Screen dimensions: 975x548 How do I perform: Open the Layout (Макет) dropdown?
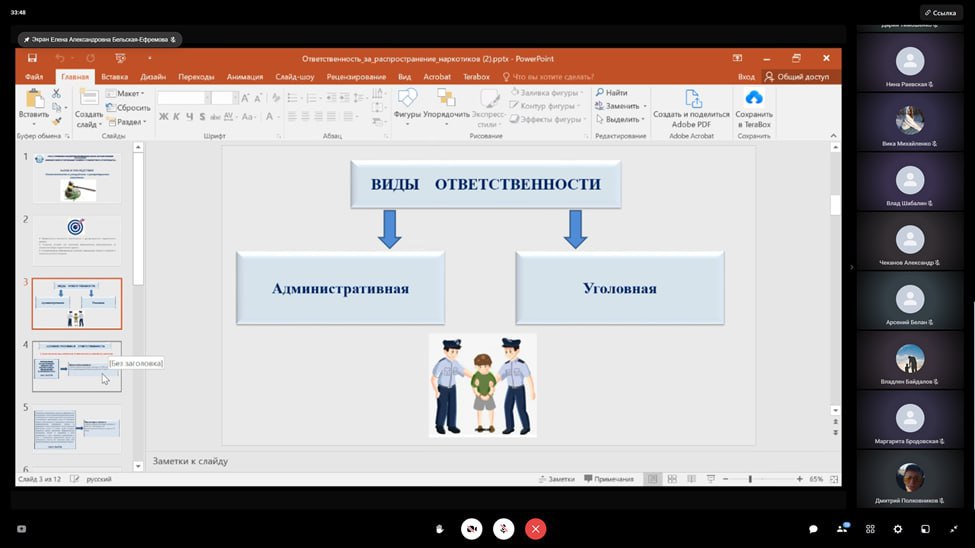click(x=130, y=93)
